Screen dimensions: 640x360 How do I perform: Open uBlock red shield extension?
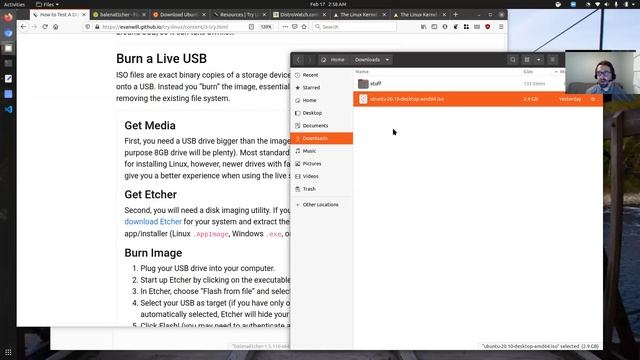(x=487, y=27)
